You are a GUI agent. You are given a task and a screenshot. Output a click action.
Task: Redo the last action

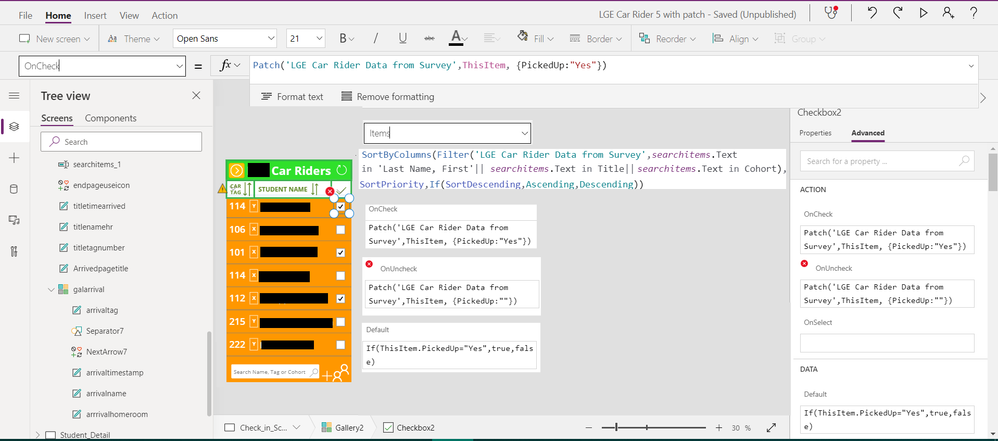click(897, 13)
